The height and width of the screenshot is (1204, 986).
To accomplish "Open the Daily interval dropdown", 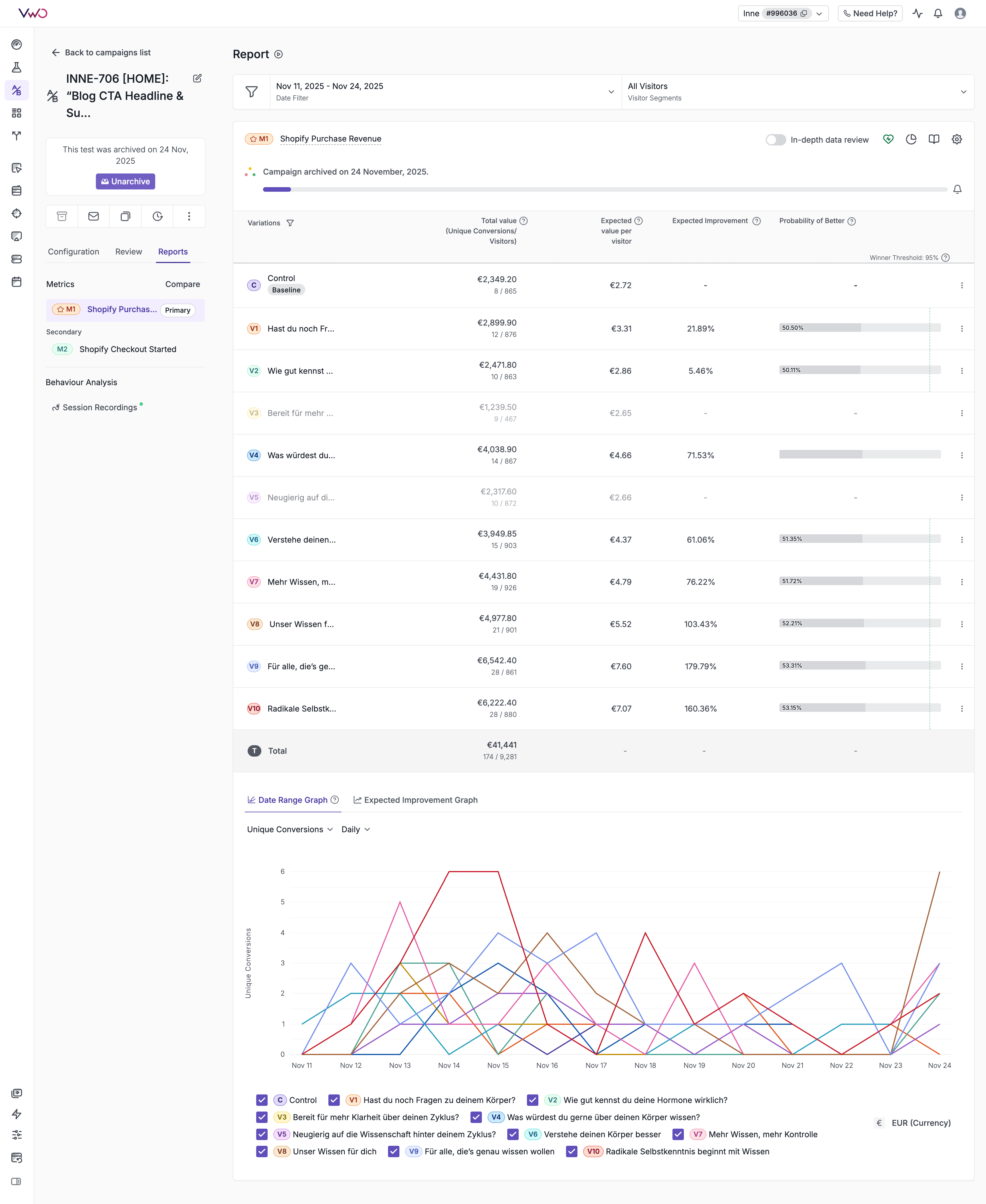I will [x=355, y=829].
